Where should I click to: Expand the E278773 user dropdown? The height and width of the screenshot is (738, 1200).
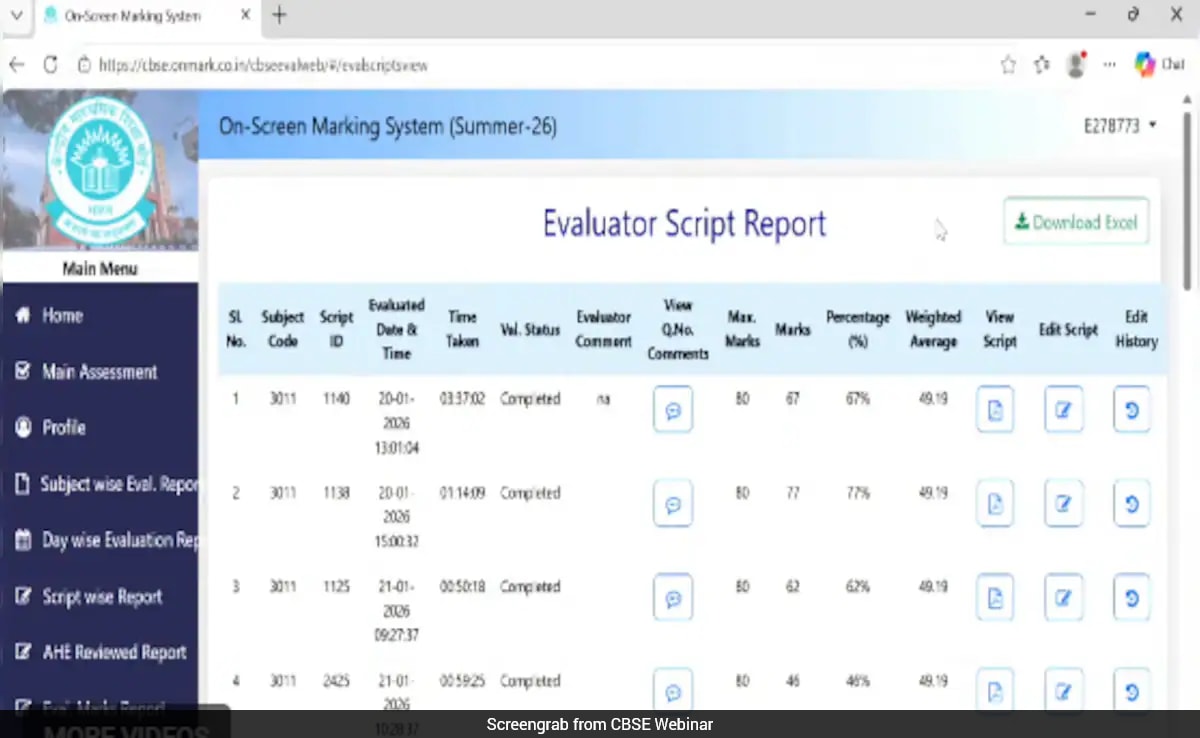coord(1120,126)
